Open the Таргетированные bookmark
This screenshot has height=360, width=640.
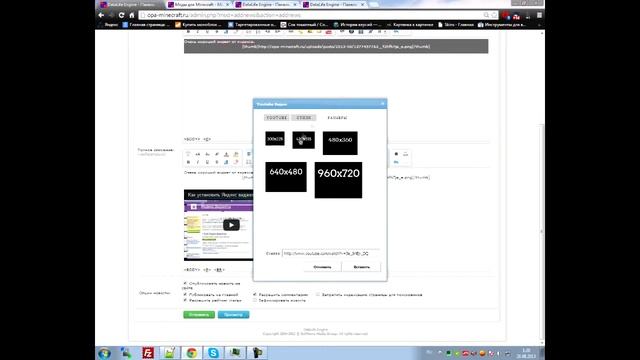pos(251,24)
